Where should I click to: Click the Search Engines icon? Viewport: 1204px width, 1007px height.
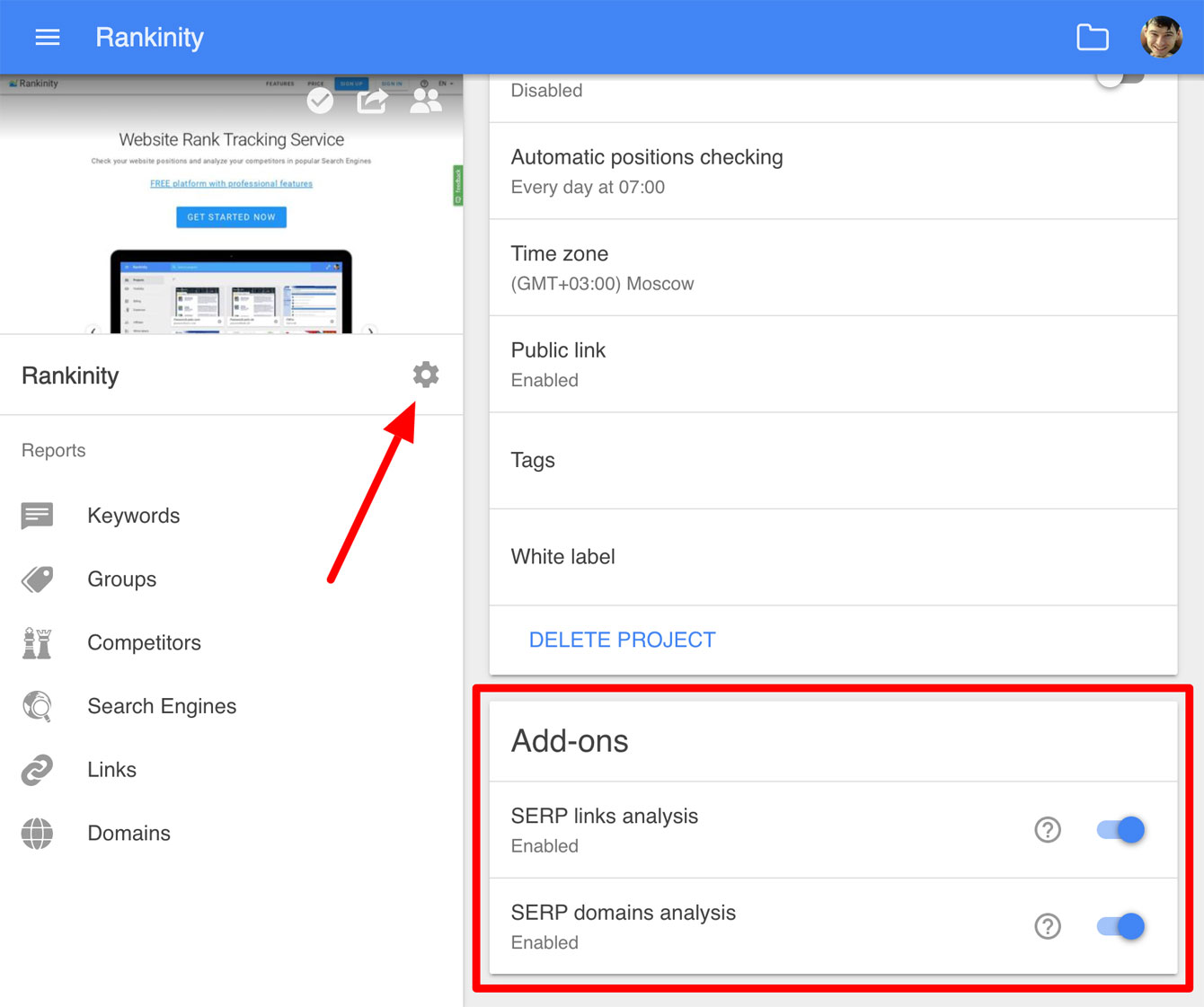coord(37,706)
